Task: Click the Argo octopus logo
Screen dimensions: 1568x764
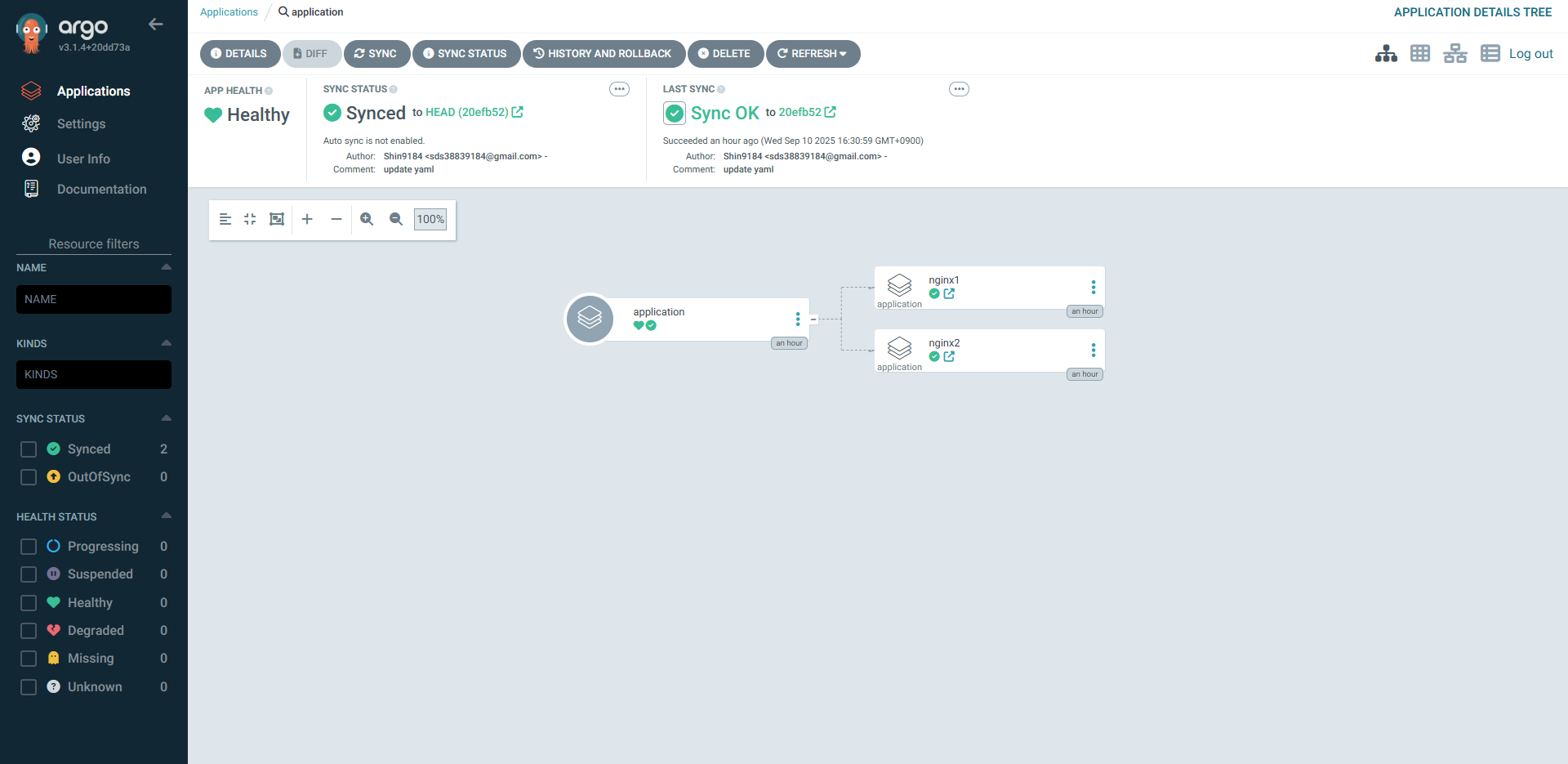Action: click(x=32, y=34)
